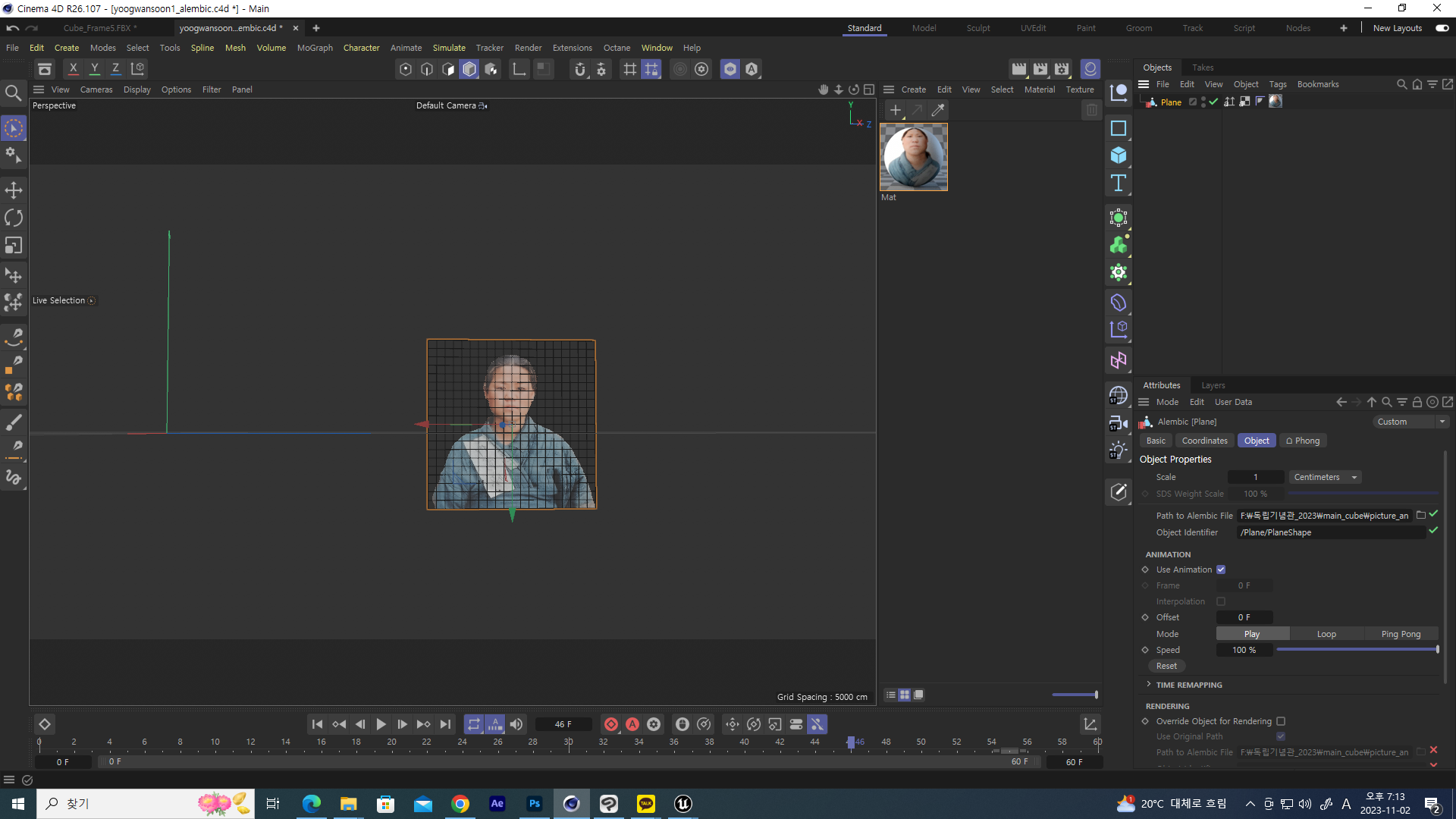Toggle the New Layouts switch
1456x819 pixels.
(1442, 28)
